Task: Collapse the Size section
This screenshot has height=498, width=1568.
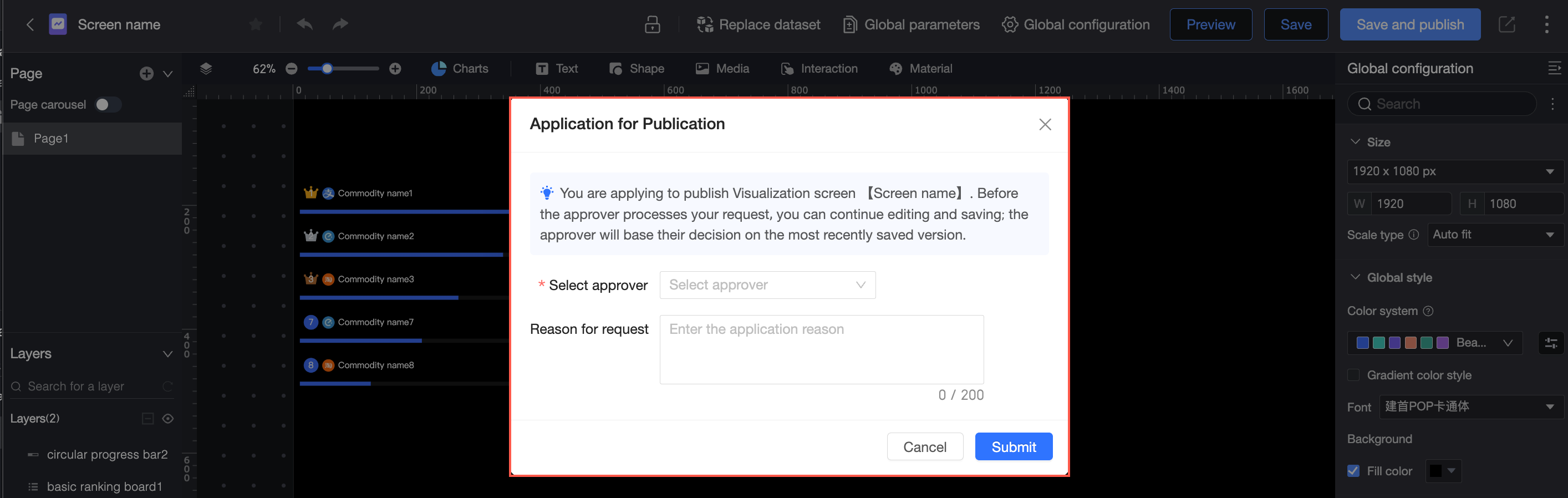Action: 1355,142
